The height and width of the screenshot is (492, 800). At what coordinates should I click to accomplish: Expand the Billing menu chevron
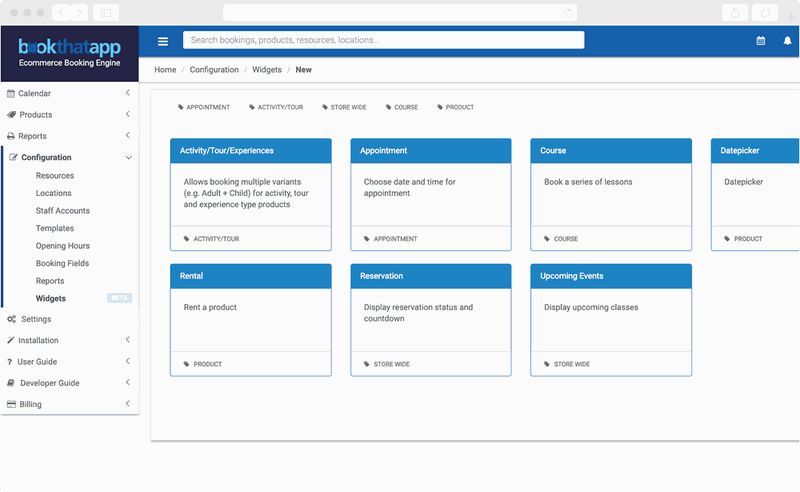pos(128,404)
